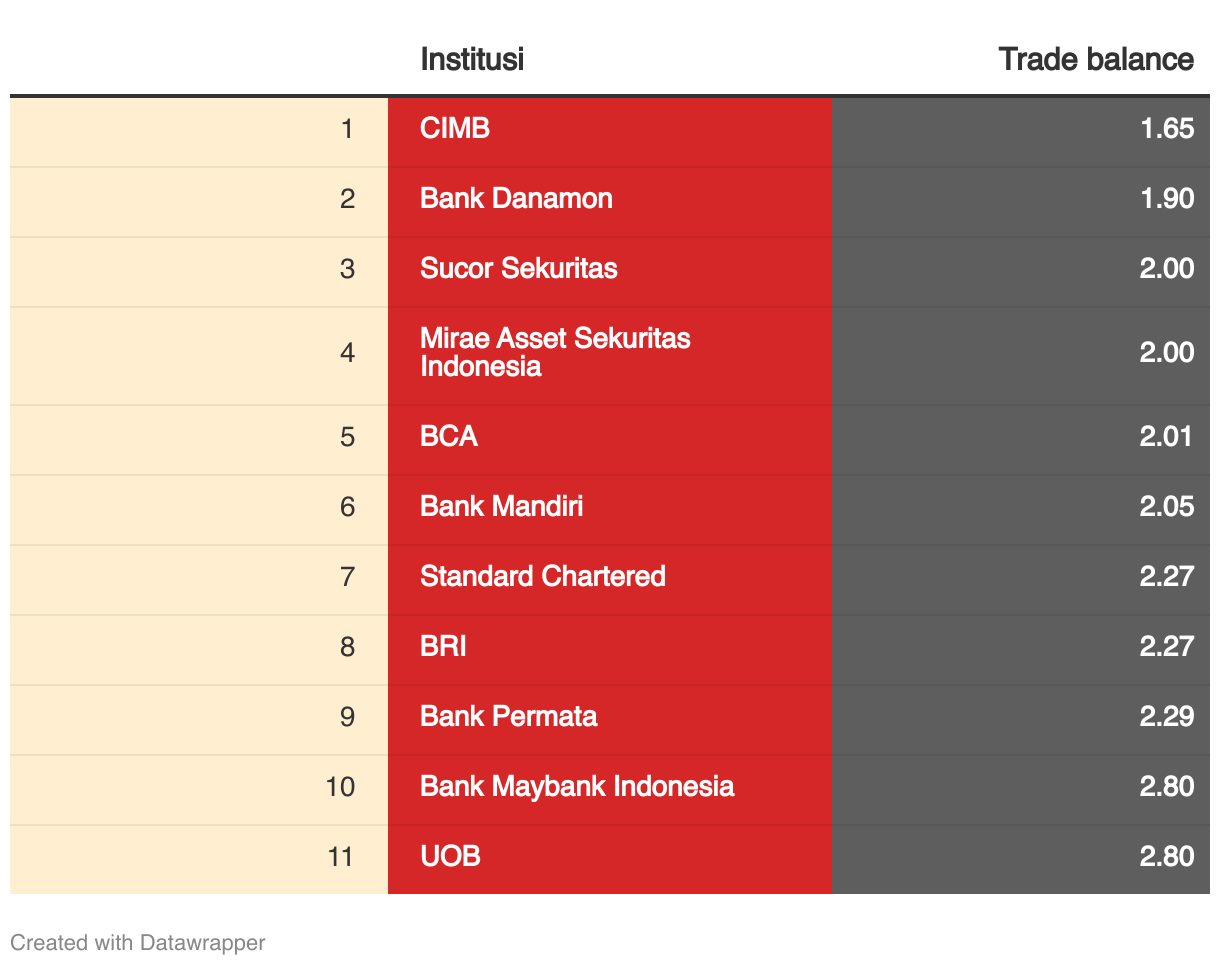Click the 2.01 trade balance value
1220x966 pixels.
1167,436
